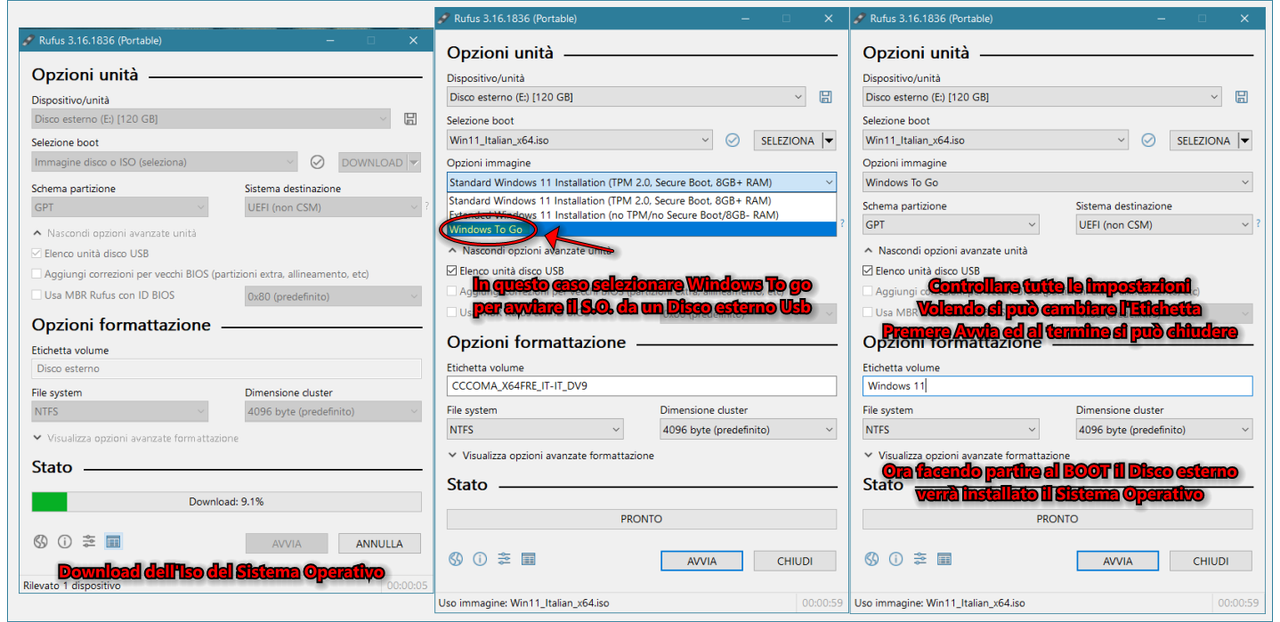Open language globe icon in middle Rufus window
The width and height of the screenshot is (1280, 622).
coord(456,559)
